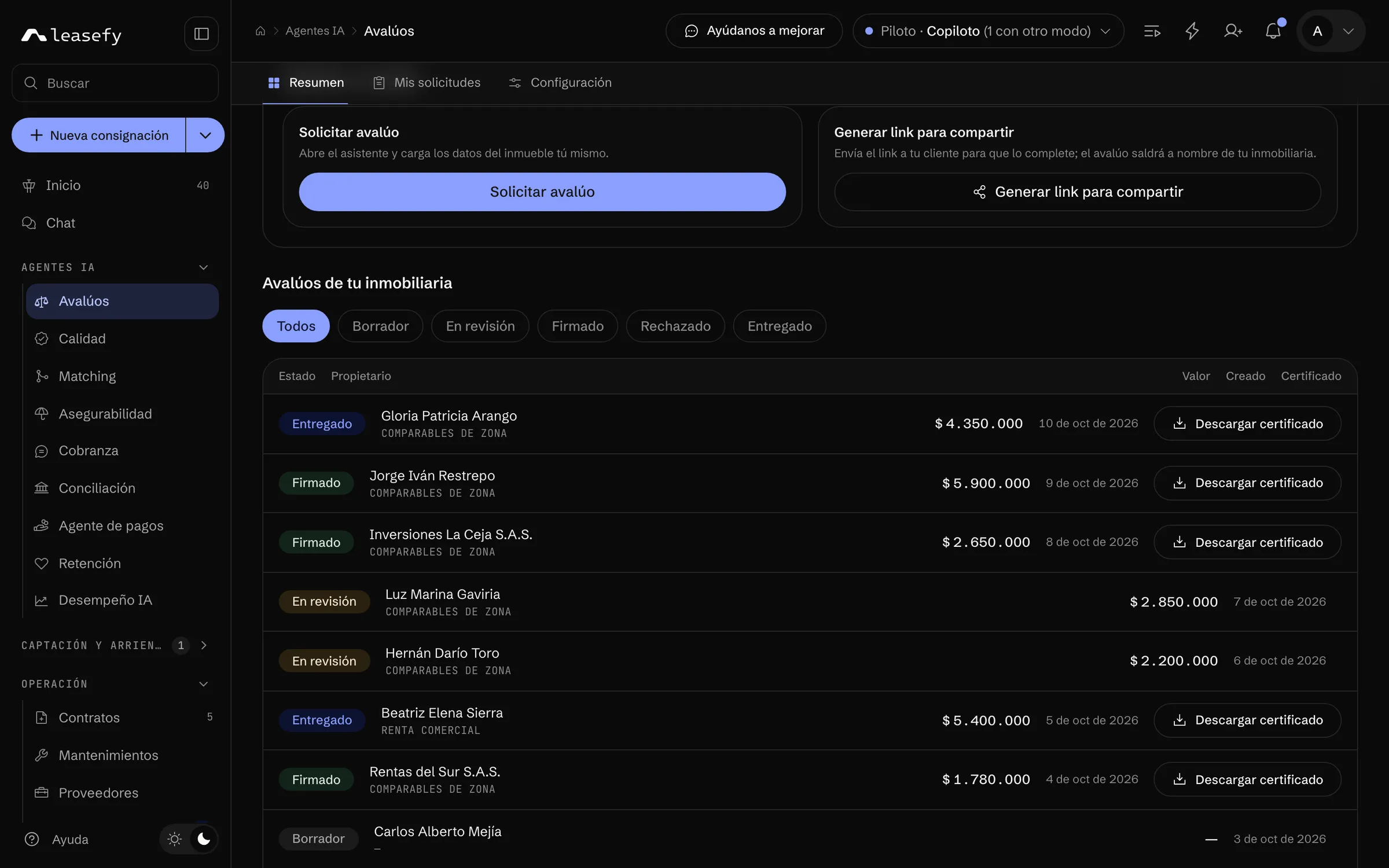Open Cobranza agent in sidebar

pyautogui.click(x=122, y=451)
